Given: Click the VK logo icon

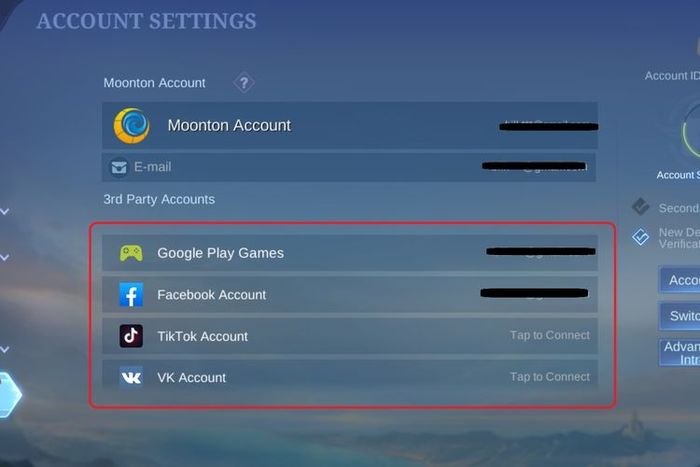Looking at the screenshot, I should tap(131, 378).
